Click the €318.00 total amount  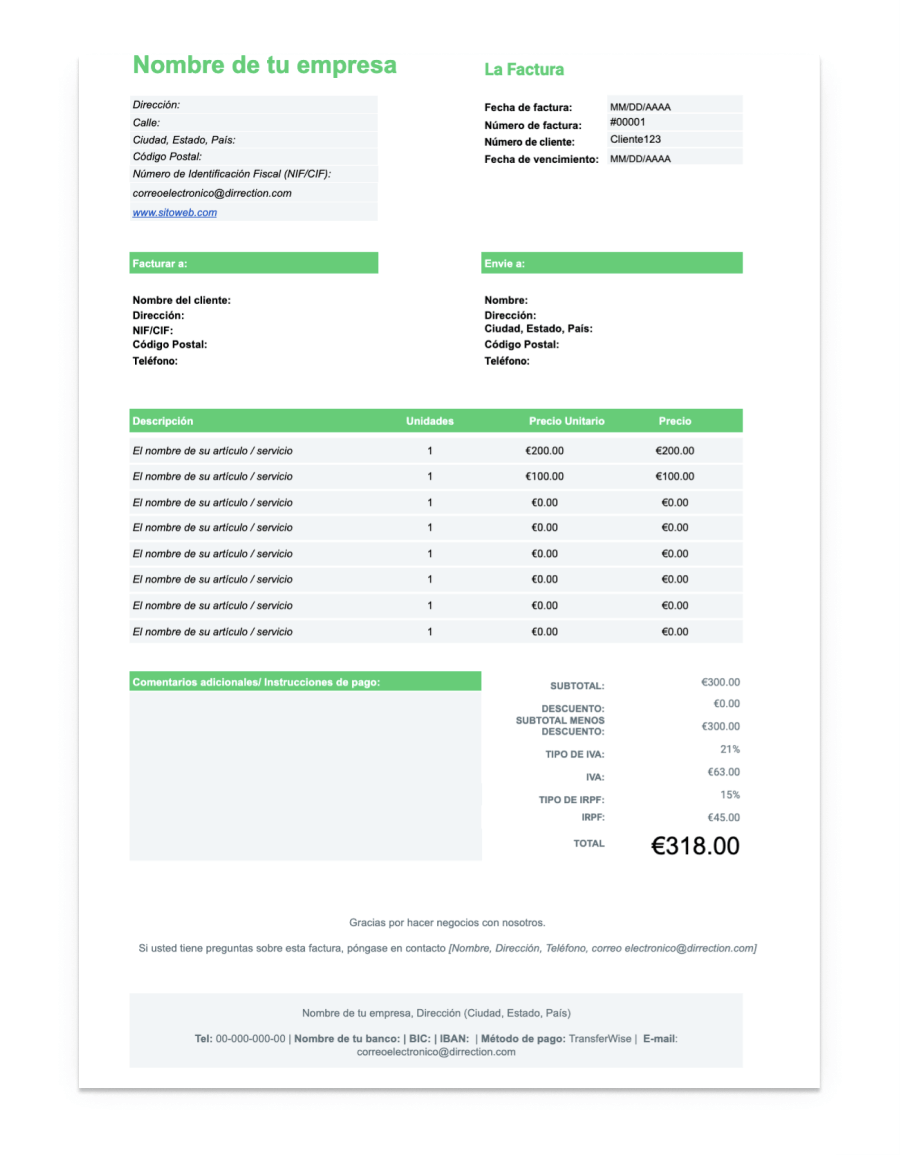[695, 846]
